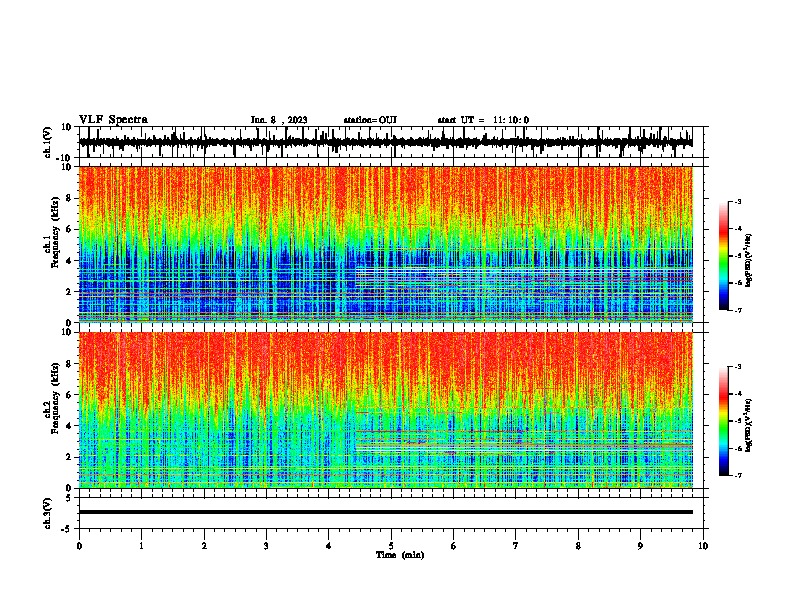Image resolution: width=792 pixels, height=612 pixels.
Task: Click the time axis tick label "8"
Action: pos(578,546)
